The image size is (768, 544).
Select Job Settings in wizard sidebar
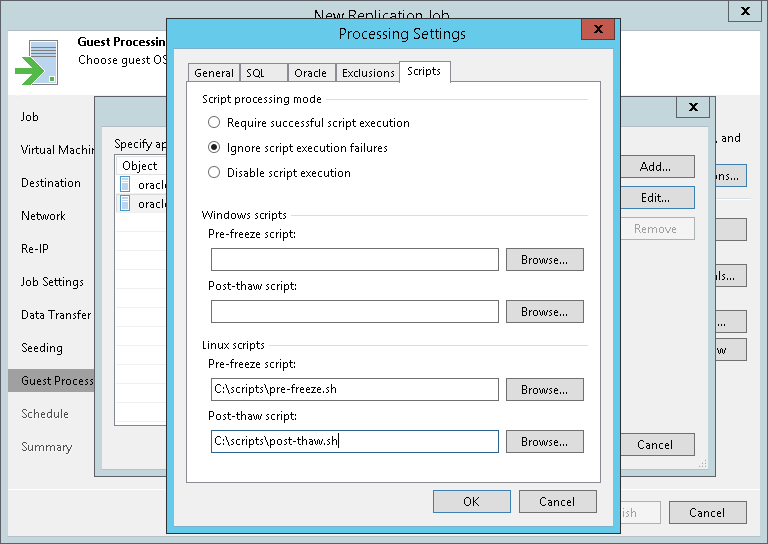pyautogui.click(x=52, y=282)
